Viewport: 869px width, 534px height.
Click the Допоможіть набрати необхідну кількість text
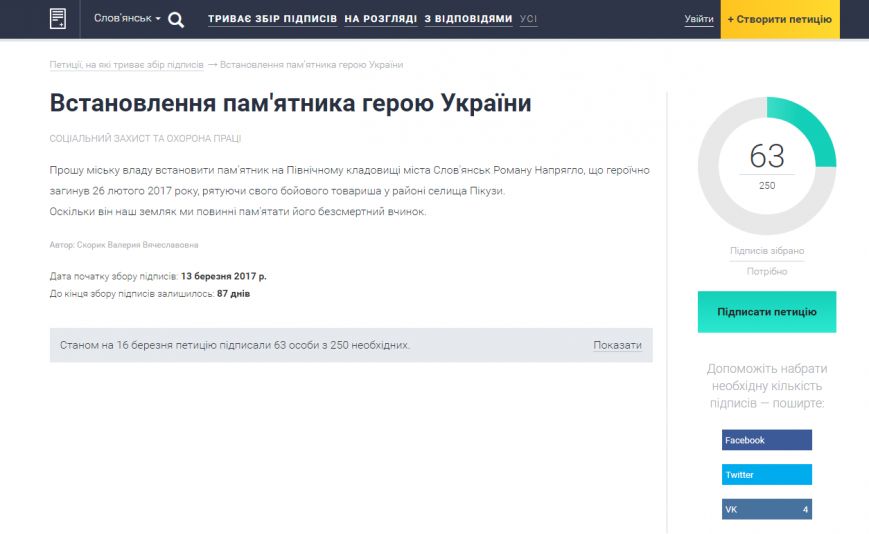(x=766, y=386)
